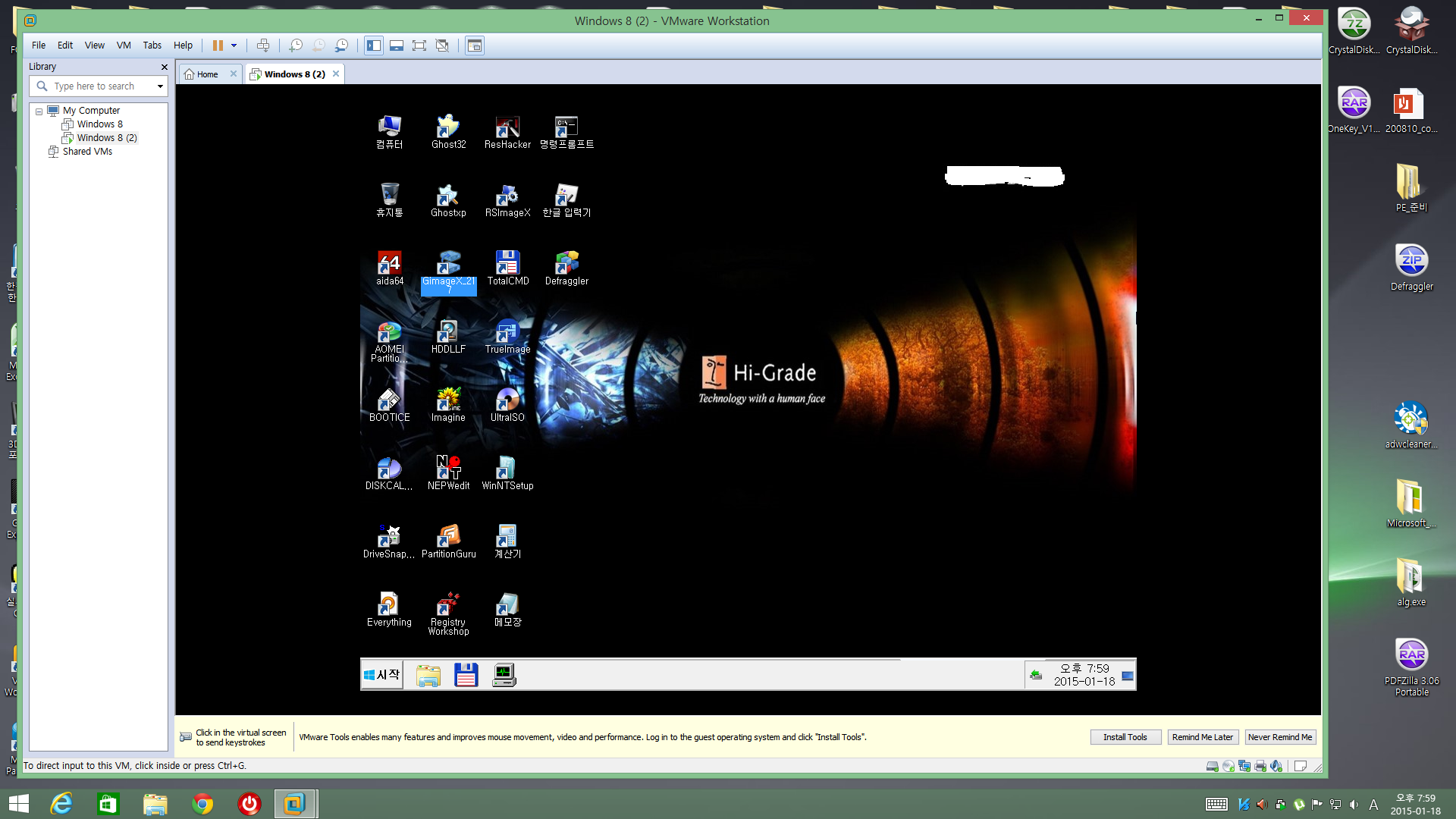The height and width of the screenshot is (819, 1456).
Task: Toggle the thumbnail bar view icon
Action: [397, 45]
